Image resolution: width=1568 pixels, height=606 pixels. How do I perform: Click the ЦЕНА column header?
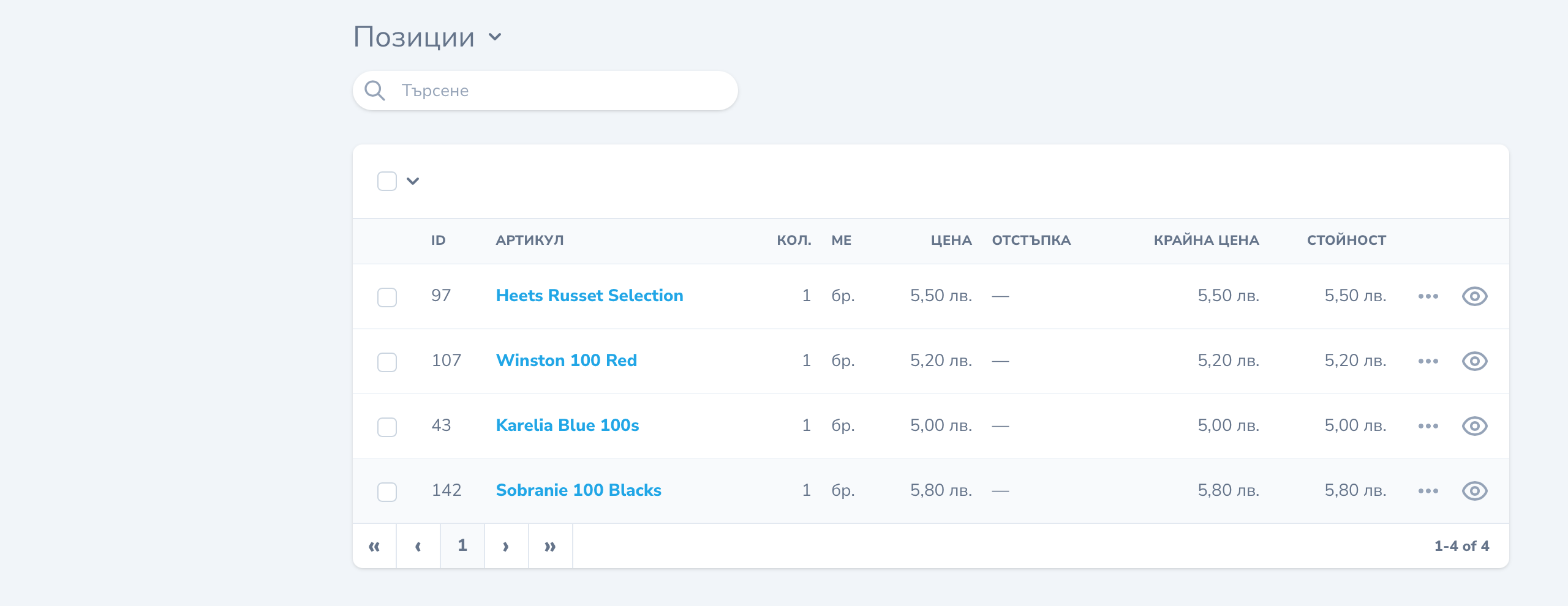tap(951, 241)
